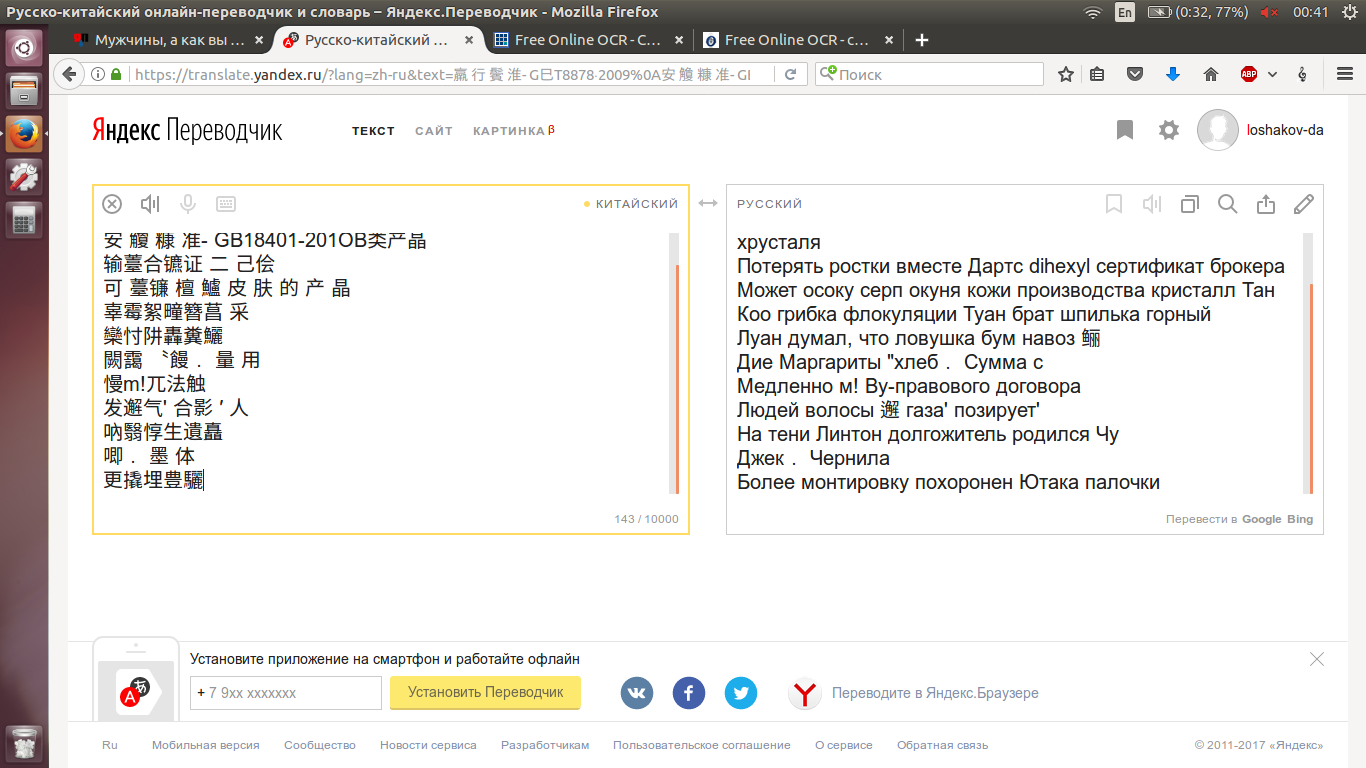The image size is (1366, 768).
Task: Switch to the САЙТ mode
Action: [434, 131]
